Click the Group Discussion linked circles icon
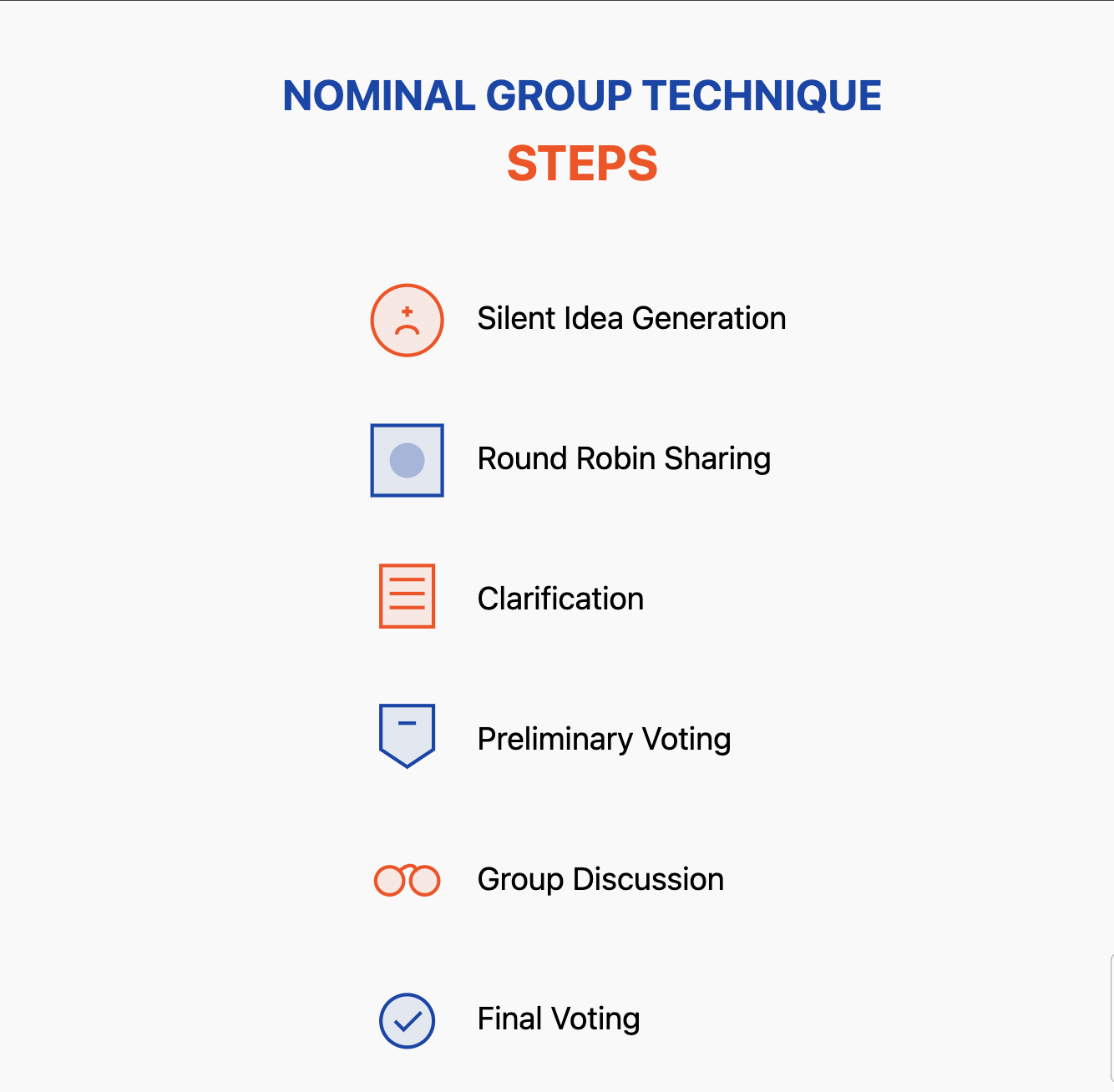Screen dimensions: 1114x1092 407,880
